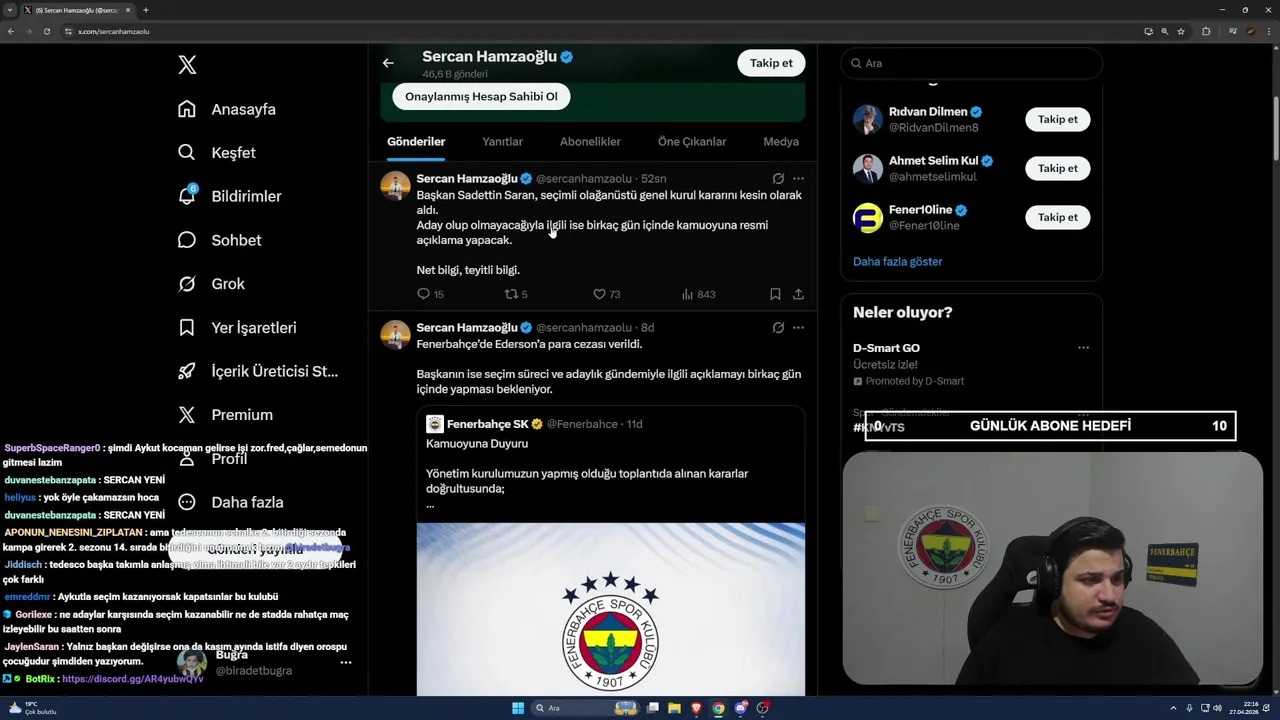Open İçerik Üreticisi Stüdyosu item
Viewport: 1280px width, 720px height.
coord(258,371)
